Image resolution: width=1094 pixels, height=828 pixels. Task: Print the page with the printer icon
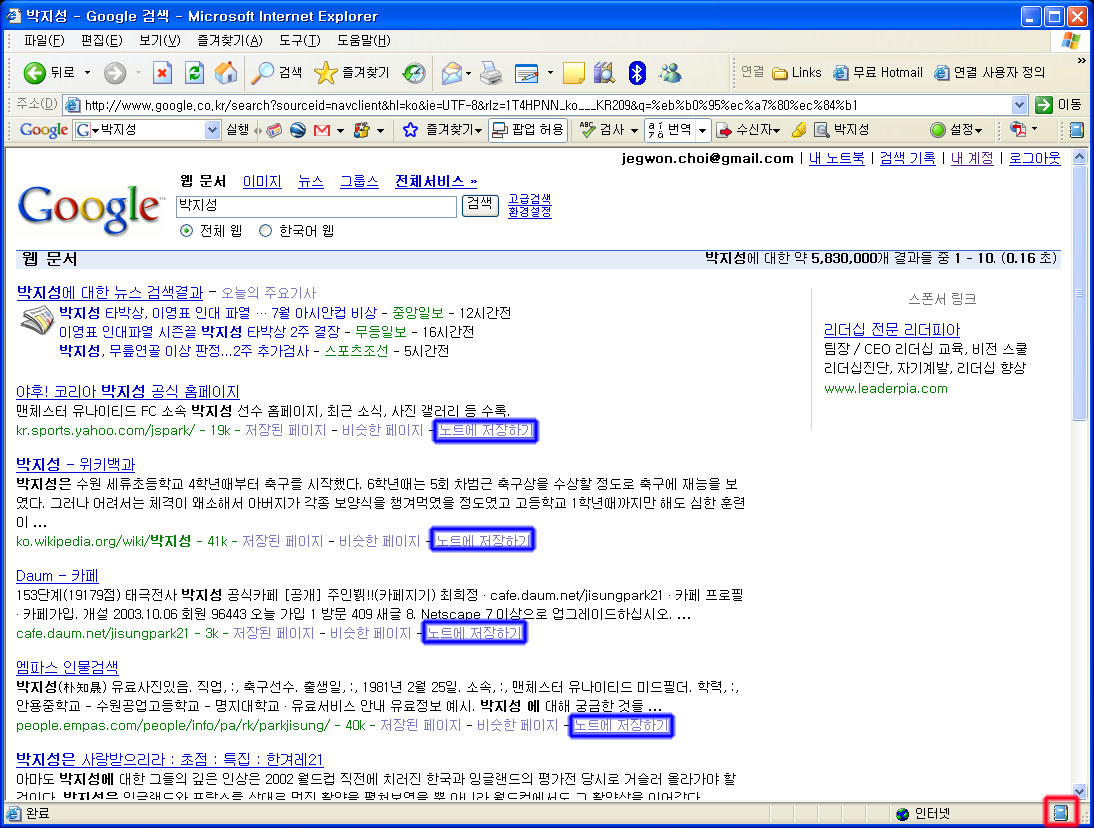pyautogui.click(x=492, y=73)
